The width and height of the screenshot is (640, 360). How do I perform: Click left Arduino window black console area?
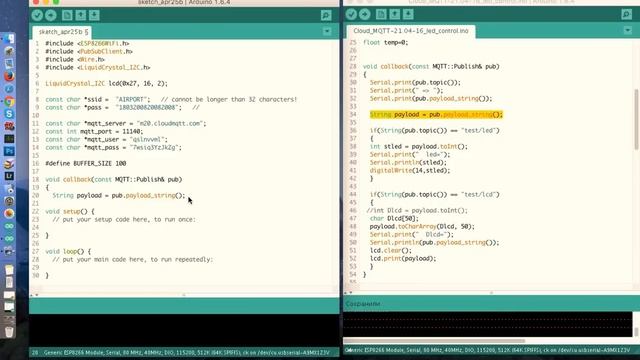click(184, 330)
